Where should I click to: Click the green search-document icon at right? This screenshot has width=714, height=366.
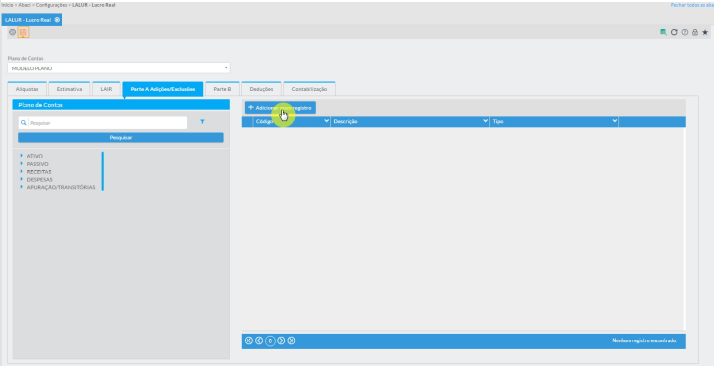point(663,32)
